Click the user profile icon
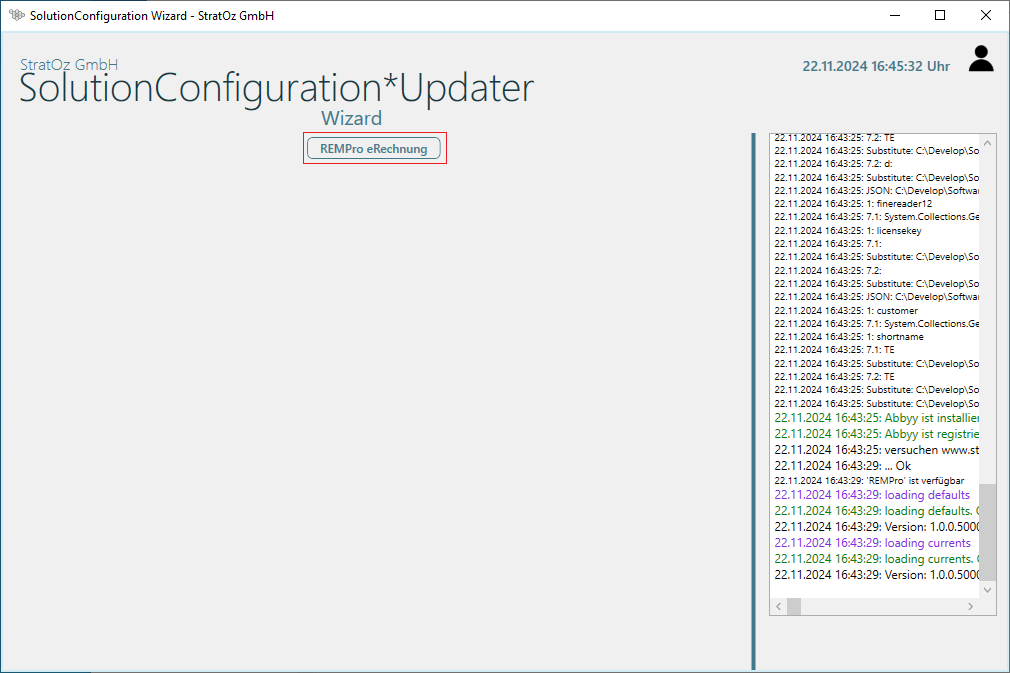The height and width of the screenshot is (673, 1010). point(981,59)
